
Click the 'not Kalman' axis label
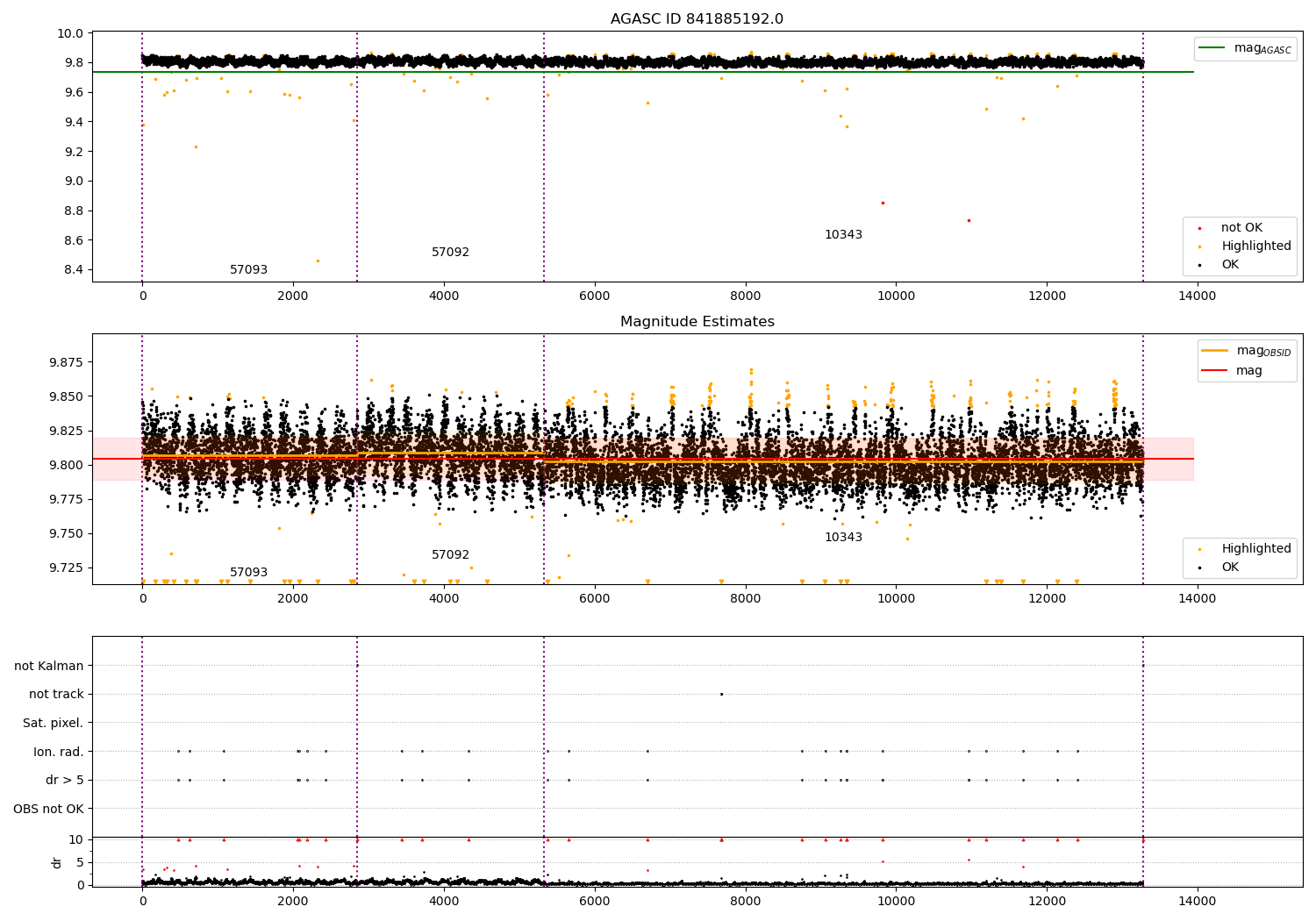49,666
